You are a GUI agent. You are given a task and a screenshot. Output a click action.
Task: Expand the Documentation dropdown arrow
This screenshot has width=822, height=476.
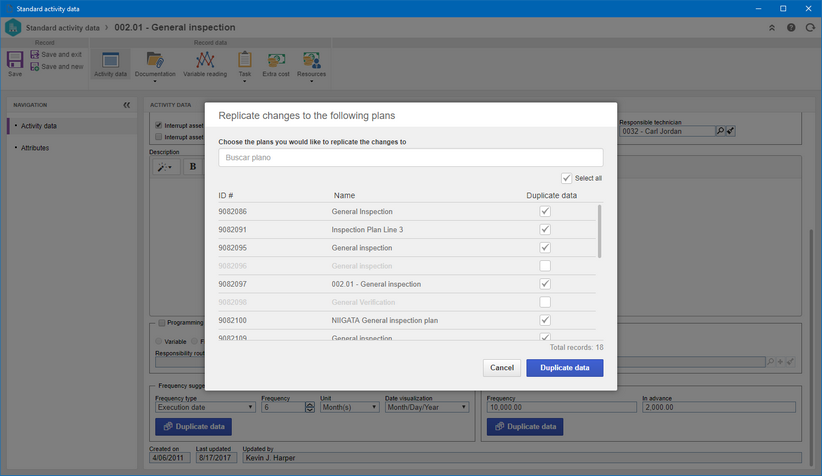[x=155, y=81]
